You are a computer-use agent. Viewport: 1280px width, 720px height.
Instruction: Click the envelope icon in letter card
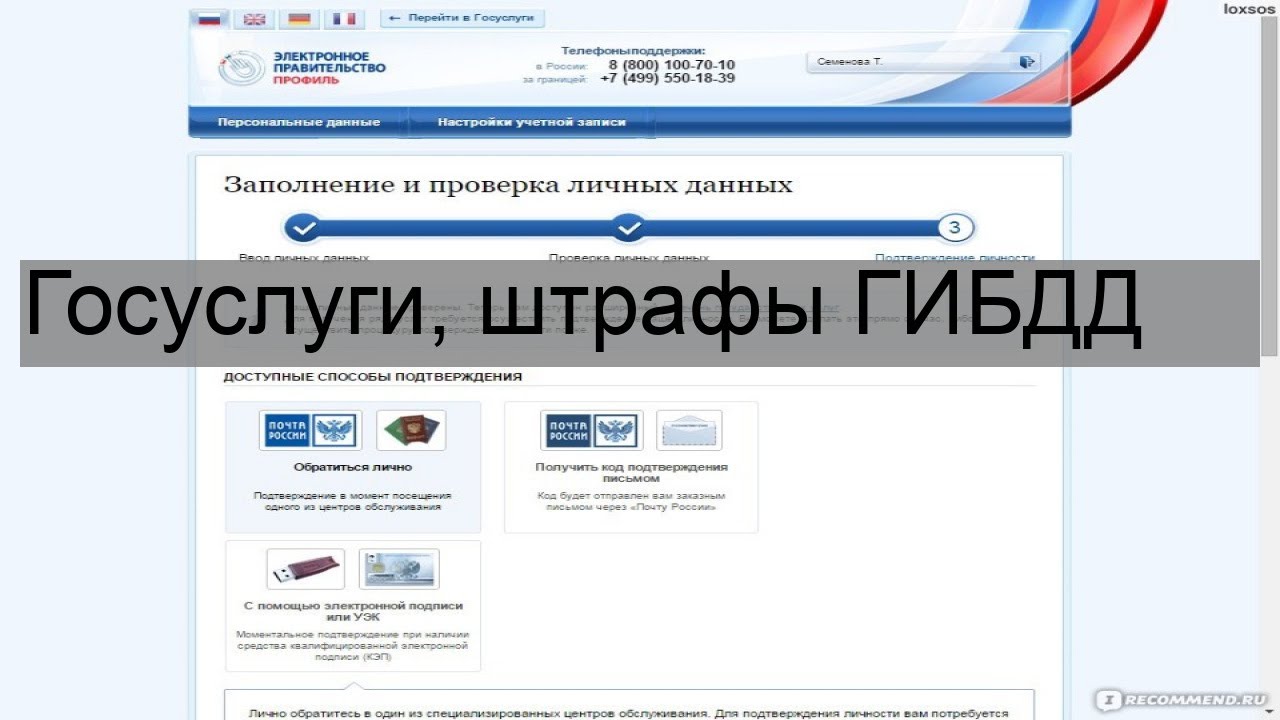pyautogui.click(x=689, y=431)
